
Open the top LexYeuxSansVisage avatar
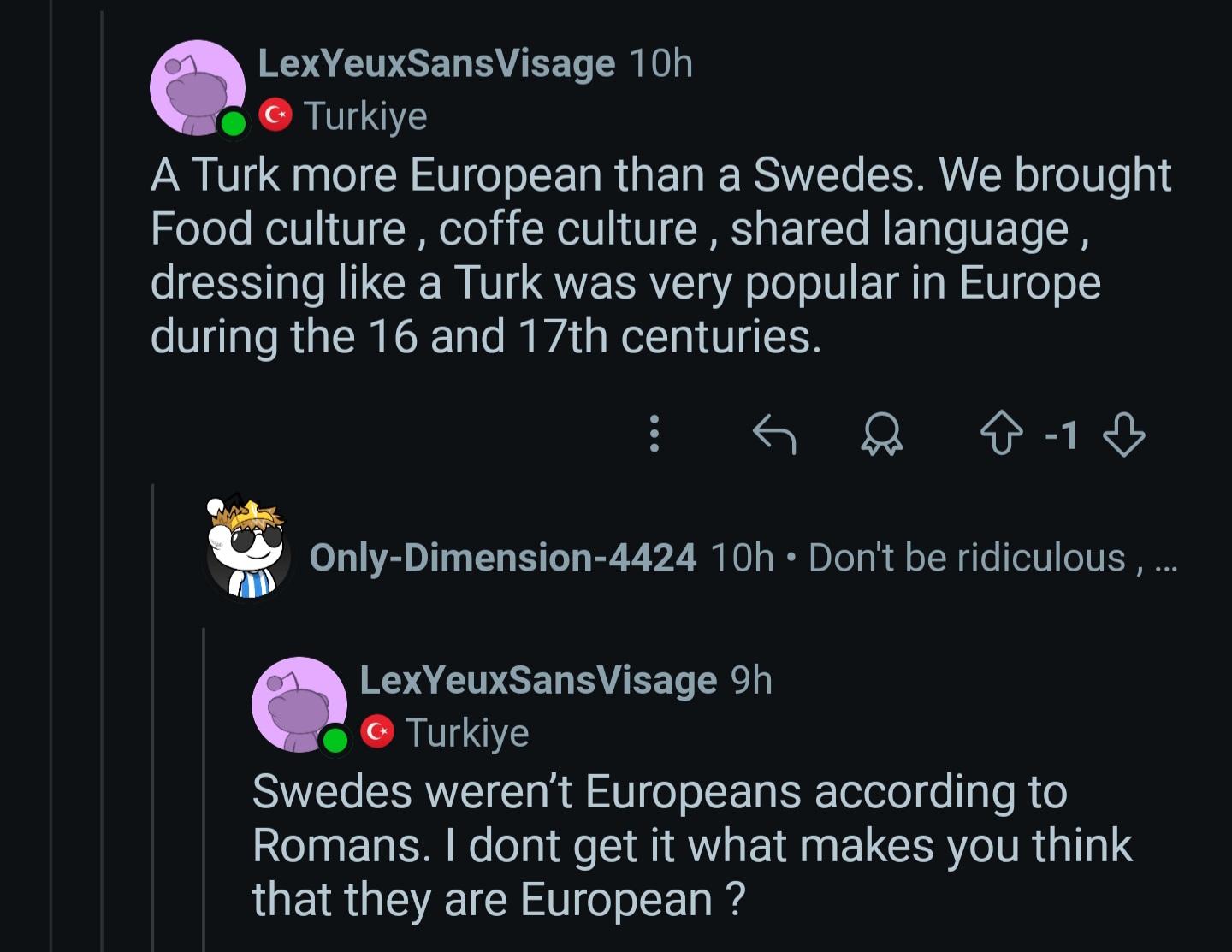pyautogui.click(x=198, y=88)
